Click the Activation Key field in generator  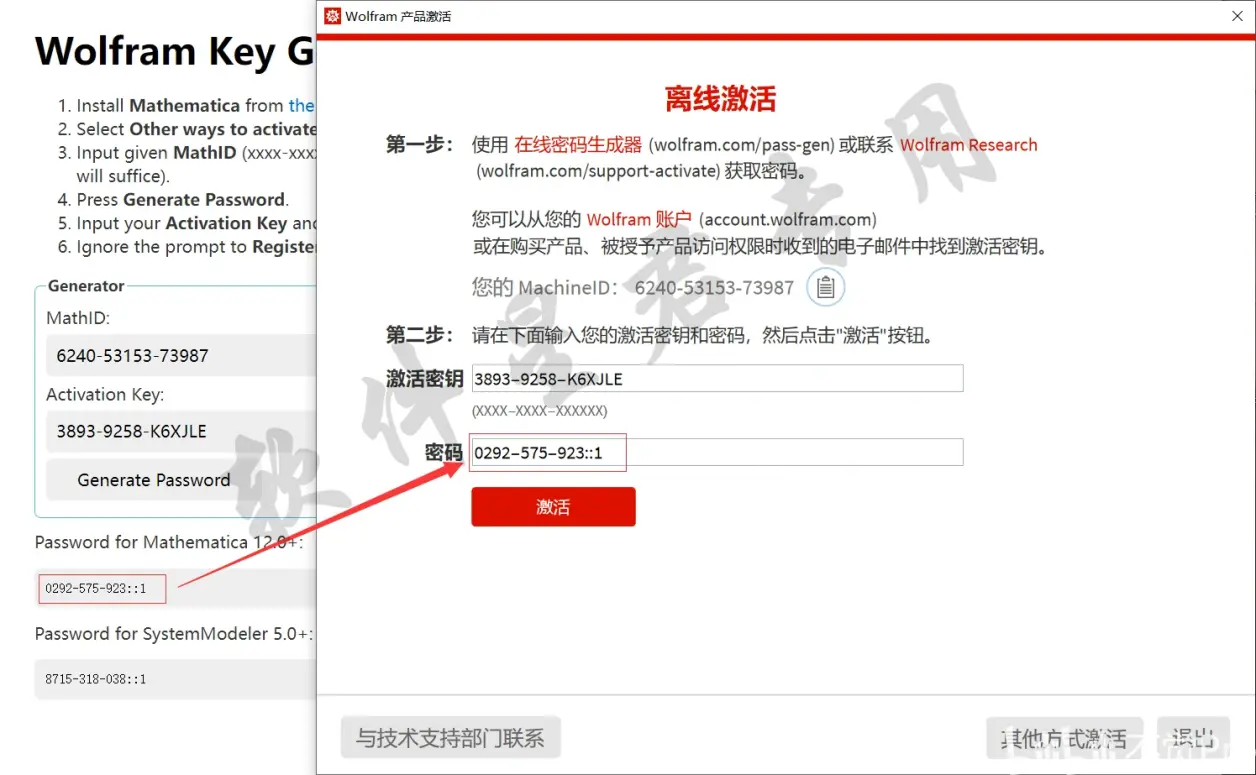181,431
